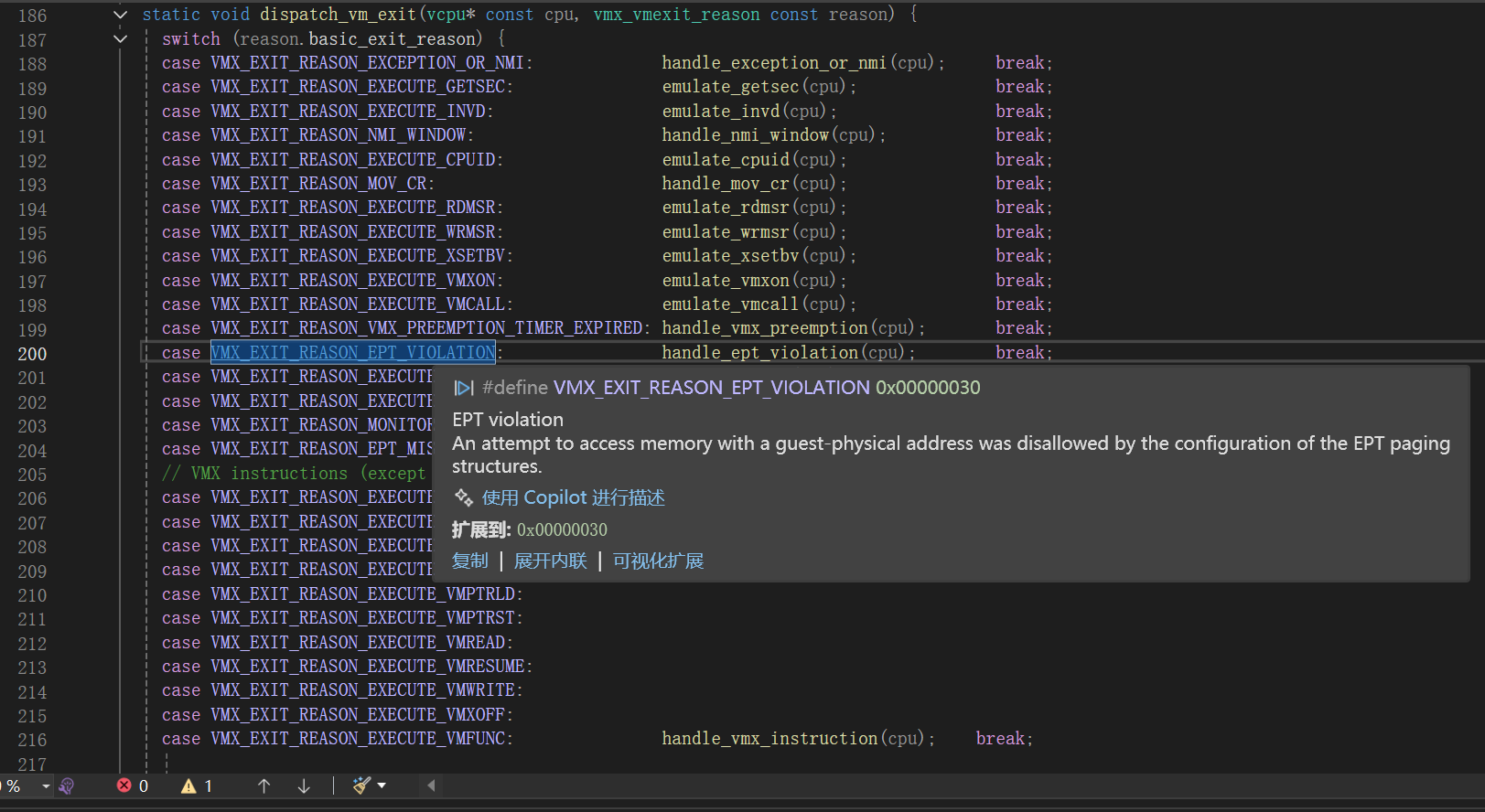The width and height of the screenshot is (1485, 812).
Task: Click the highlighted VMX_EXIT_REASON_EPT_VIOLATION macro
Action: coord(352,353)
